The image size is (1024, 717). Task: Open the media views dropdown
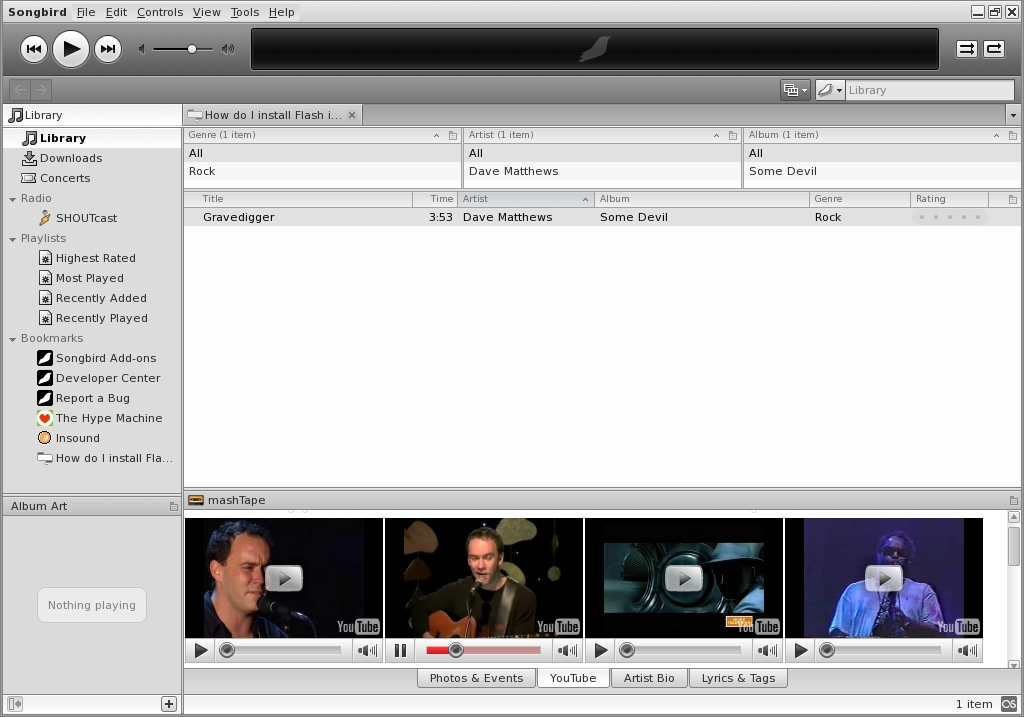pyautogui.click(x=795, y=90)
